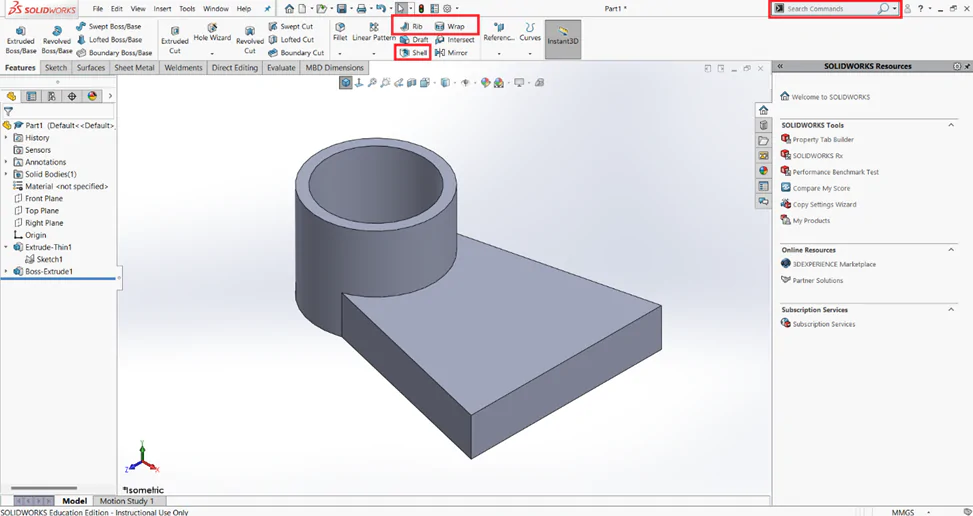Image resolution: width=973 pixels, height=516 pixels.
Task: Expand the Boss-Extrude1 feature node
Action: 6,271
